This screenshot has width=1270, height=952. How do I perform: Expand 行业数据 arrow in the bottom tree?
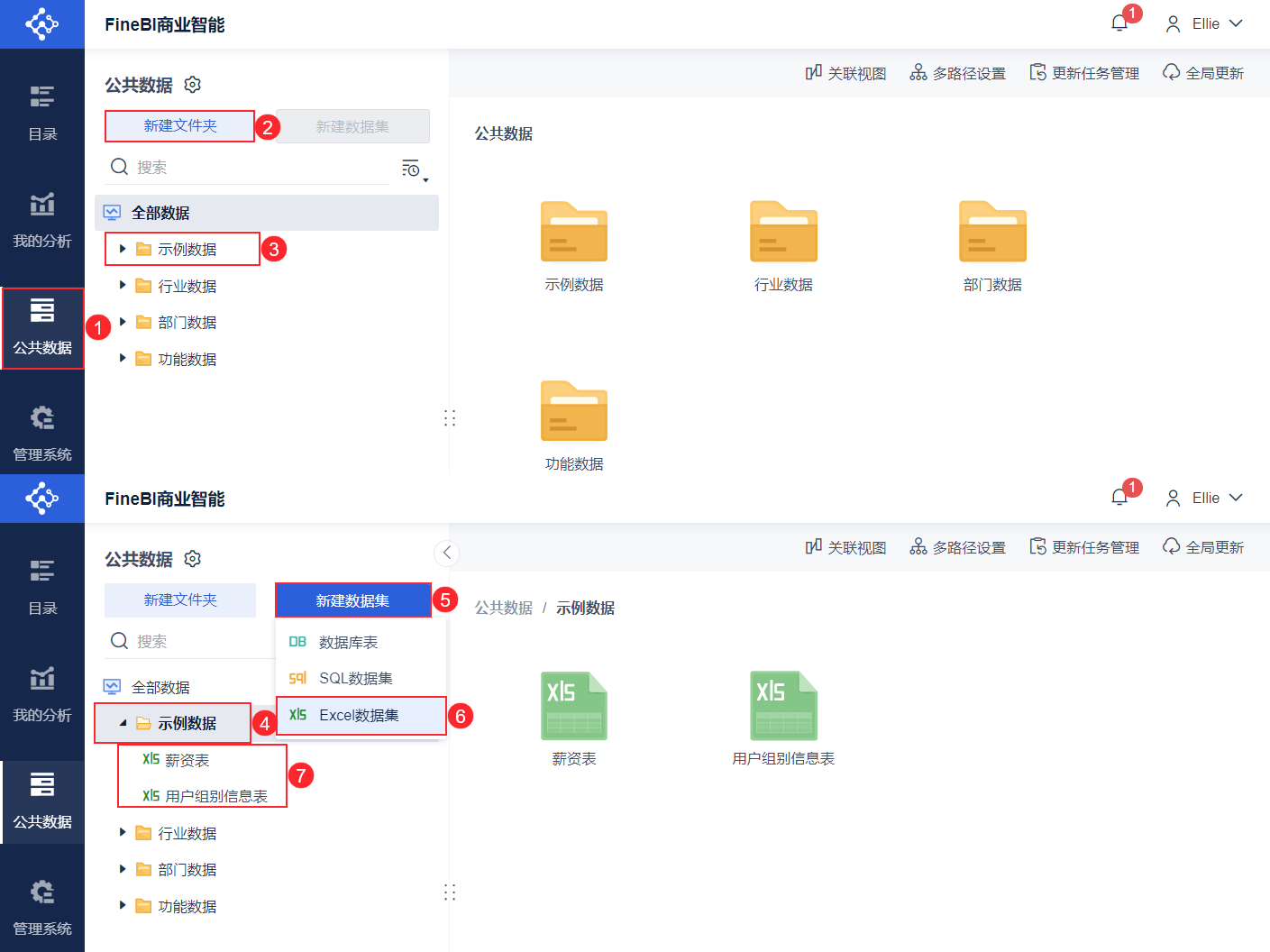pyautogui.click(x=123, y=833)
